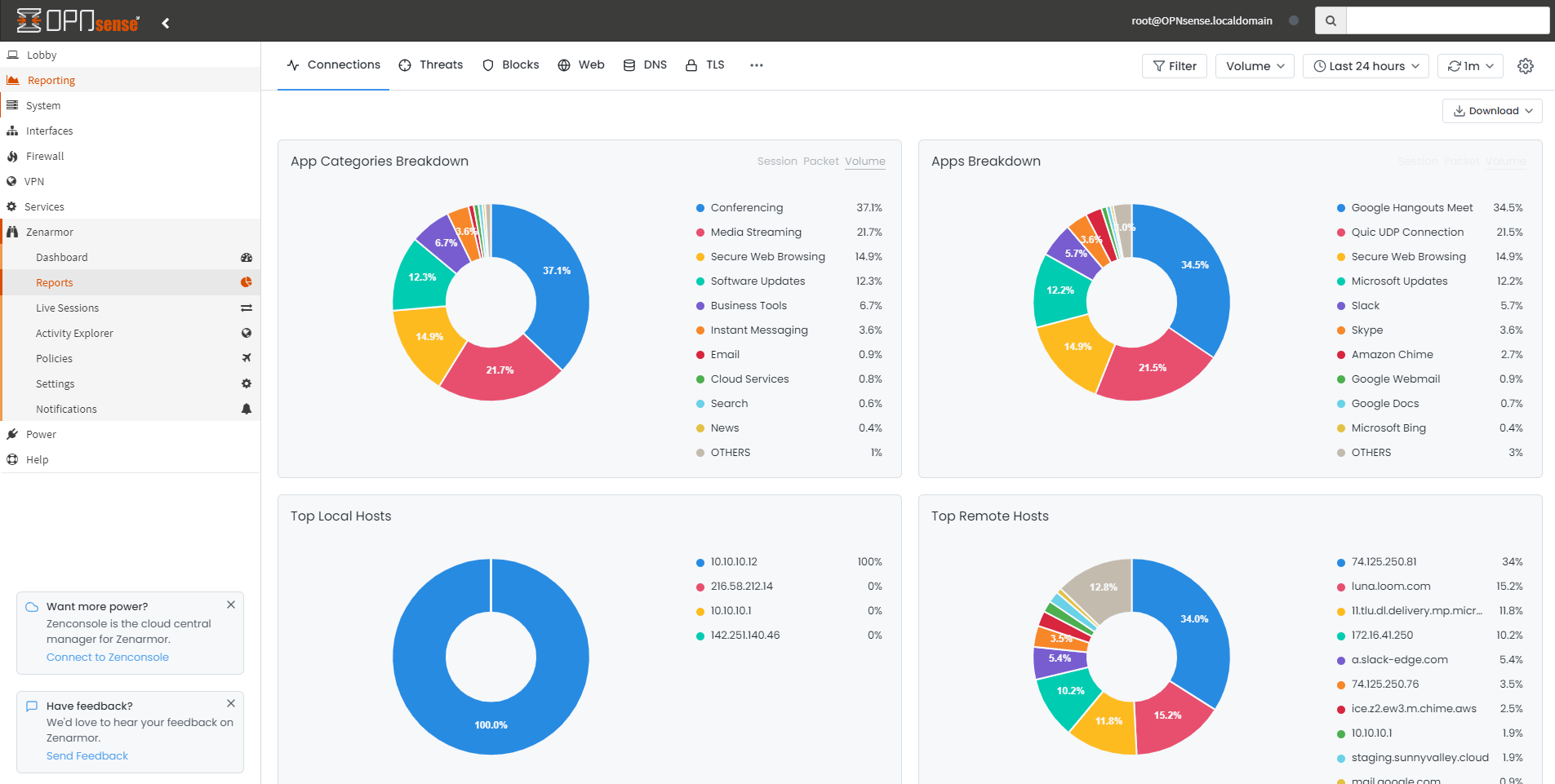Open the Download dropdown
This screenshot has height=784, width=1555.
click(x=1492, y=111)
